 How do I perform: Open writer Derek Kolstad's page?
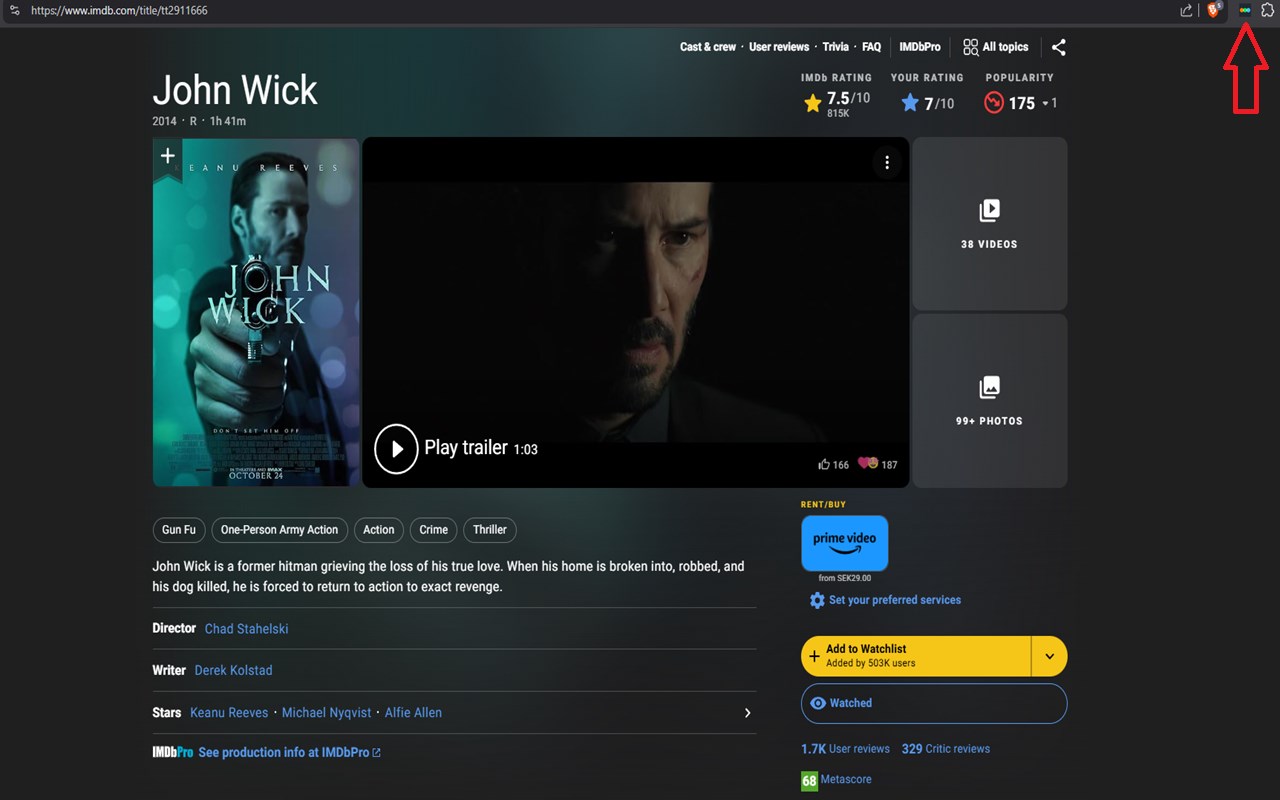point(233,671)
